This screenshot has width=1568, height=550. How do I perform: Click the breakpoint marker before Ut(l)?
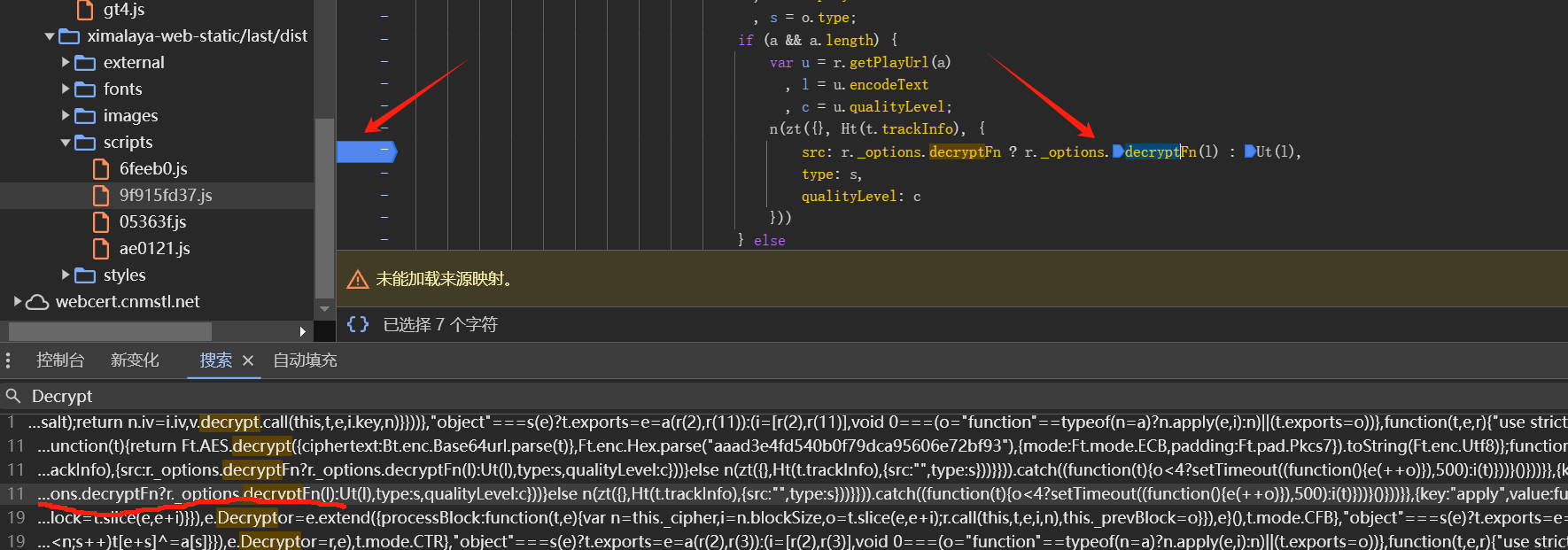pyautogui.click(x=1249, y=151)
